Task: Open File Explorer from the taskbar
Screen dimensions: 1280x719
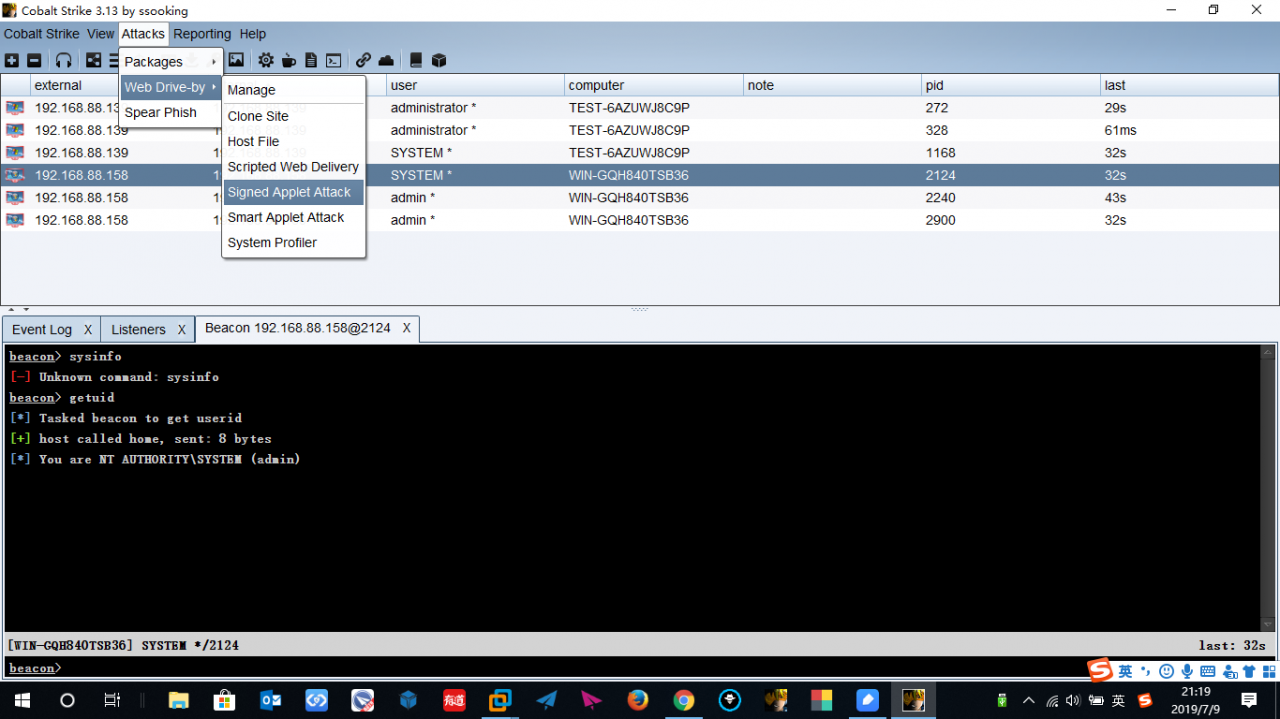Action: coord(179,700)
